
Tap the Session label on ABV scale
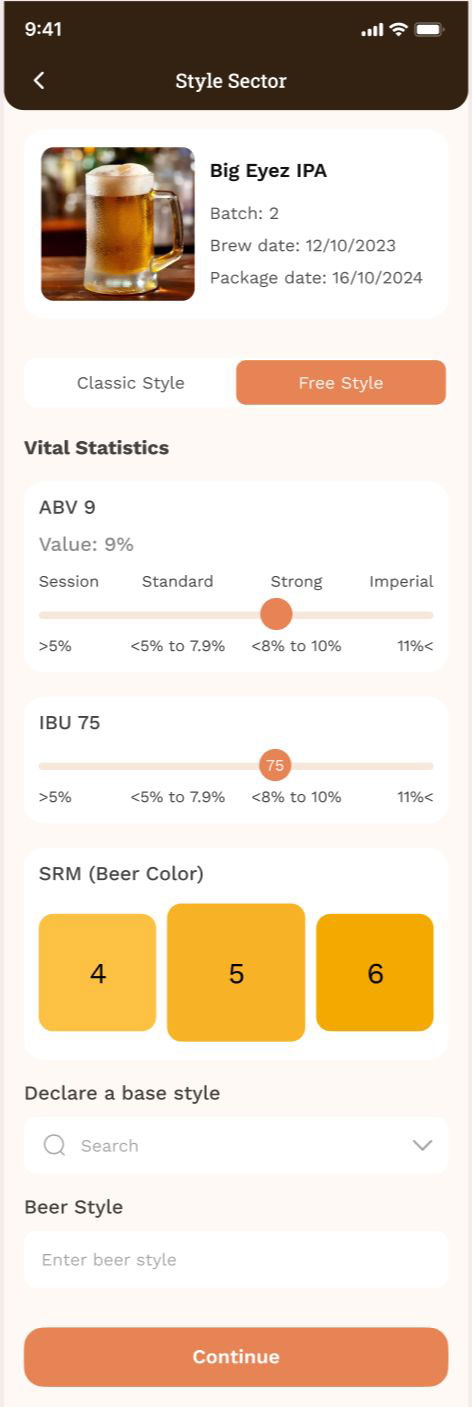(69, 581)
